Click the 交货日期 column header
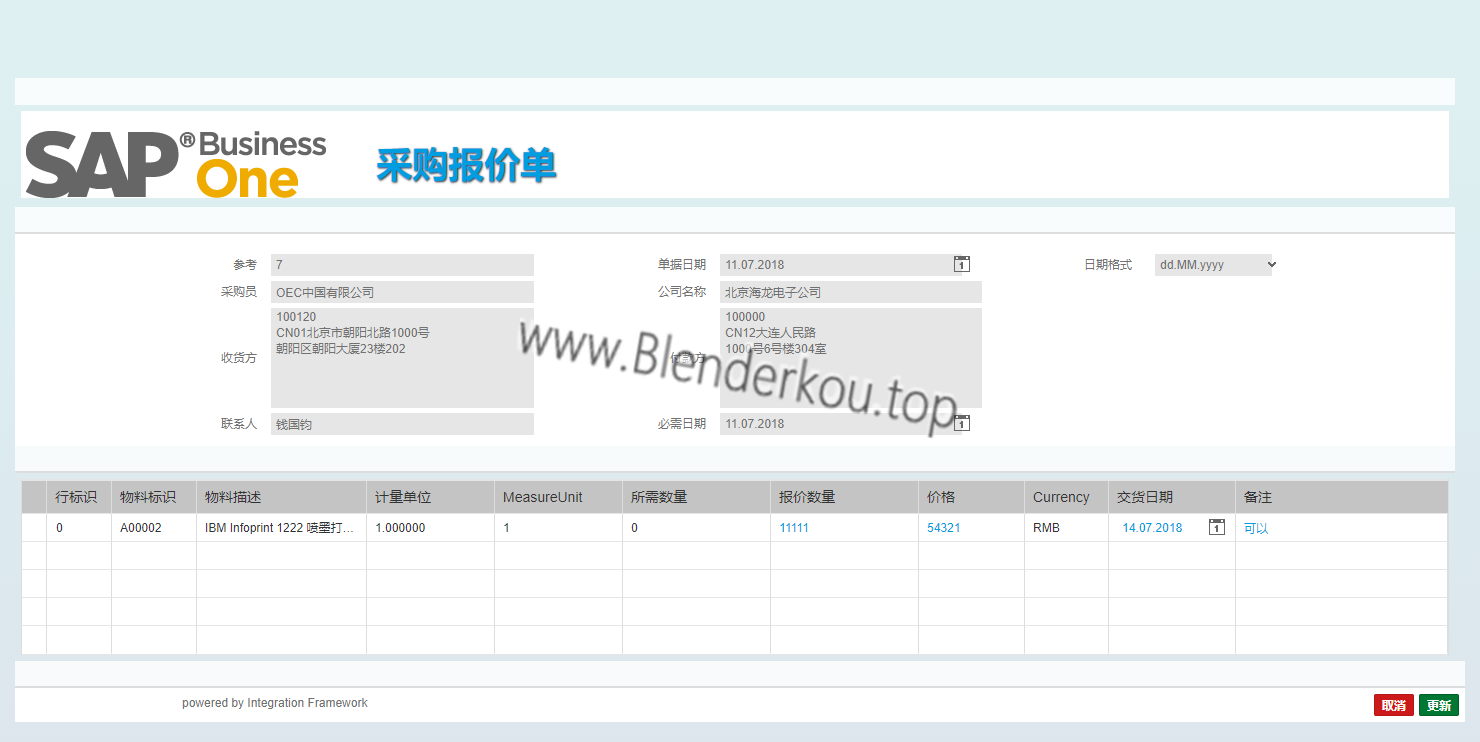 click(x=1172, y=497)
